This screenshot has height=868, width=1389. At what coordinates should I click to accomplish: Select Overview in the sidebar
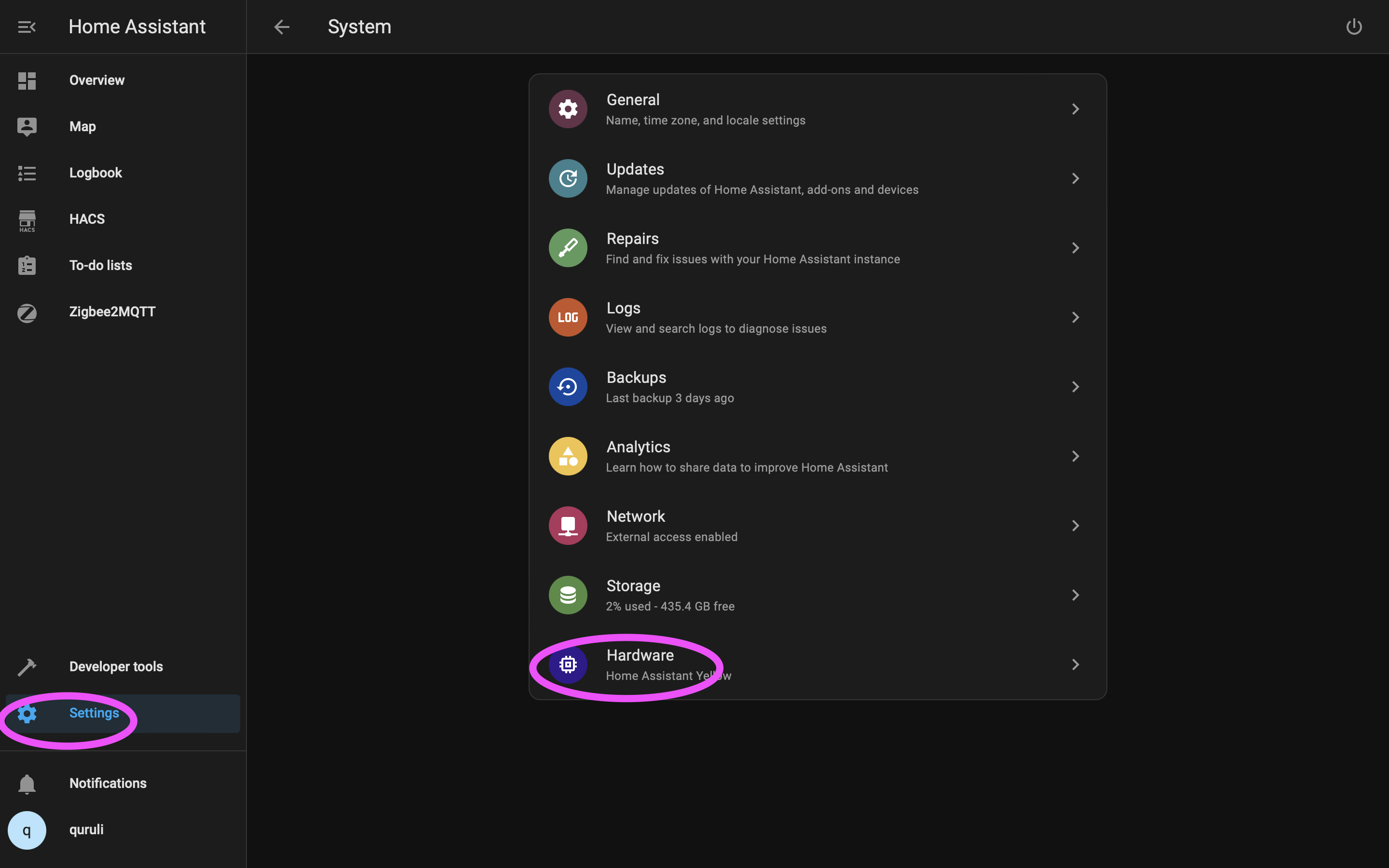pyautogui.click(x=97, y=81)
